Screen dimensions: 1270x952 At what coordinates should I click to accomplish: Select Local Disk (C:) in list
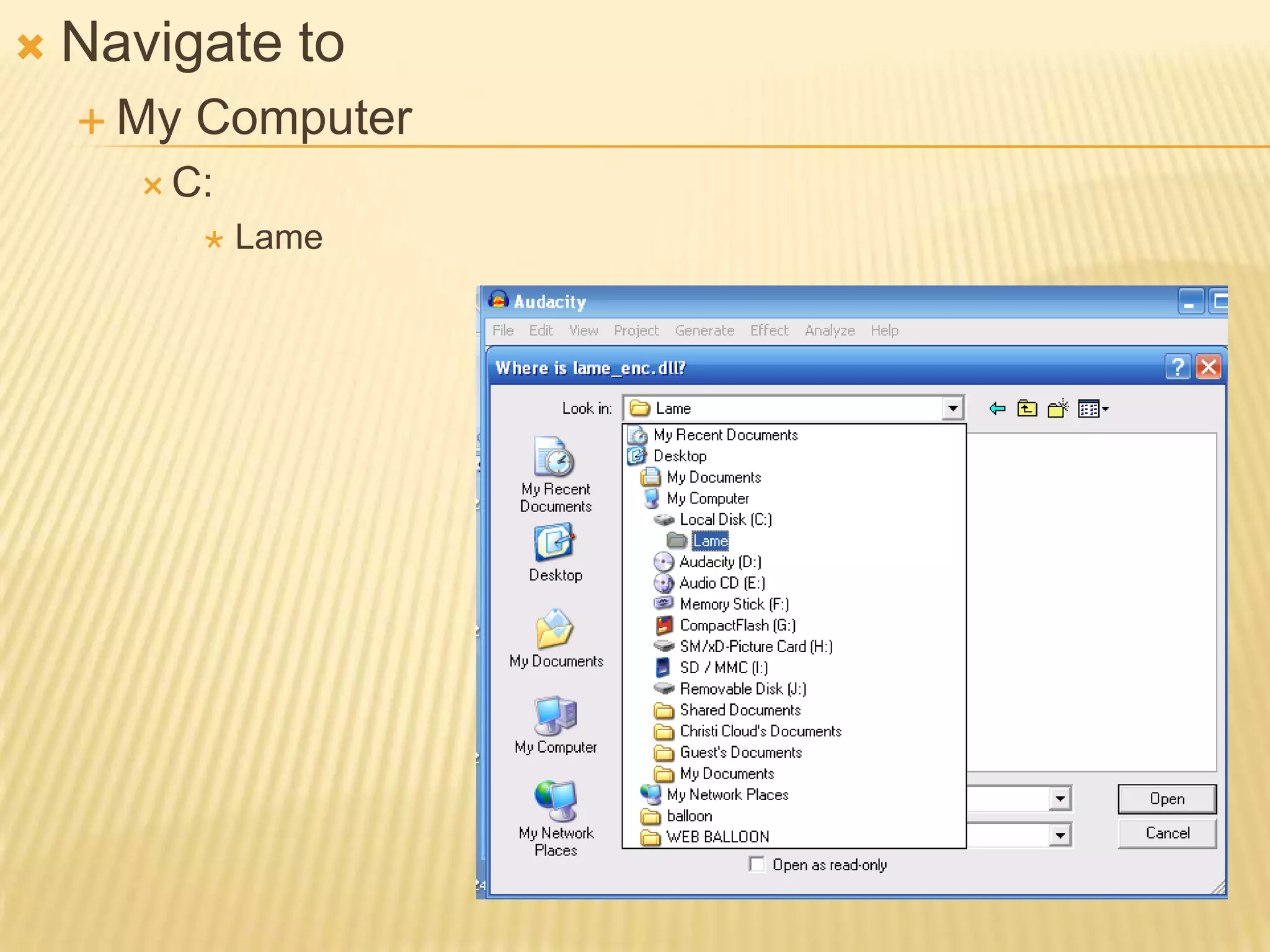(725, 519)
